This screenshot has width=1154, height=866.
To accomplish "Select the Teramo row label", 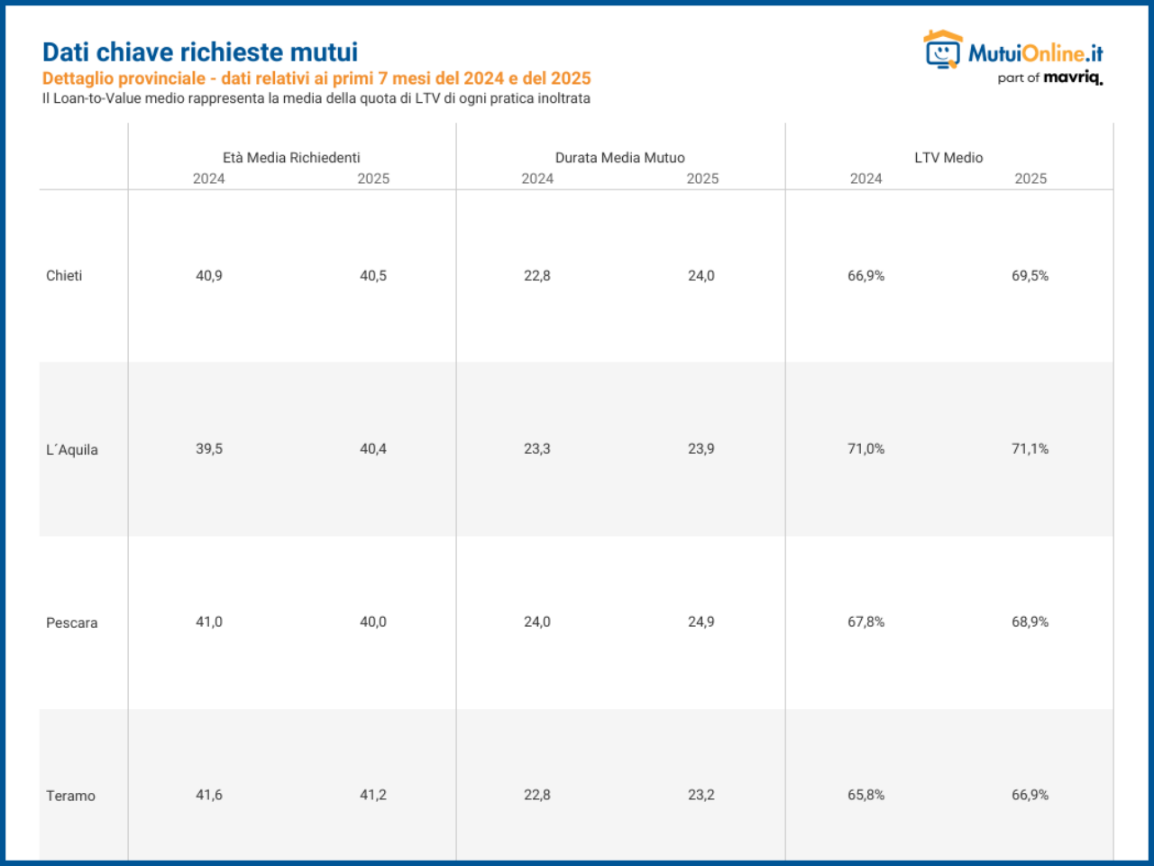I will click(70, 796).
